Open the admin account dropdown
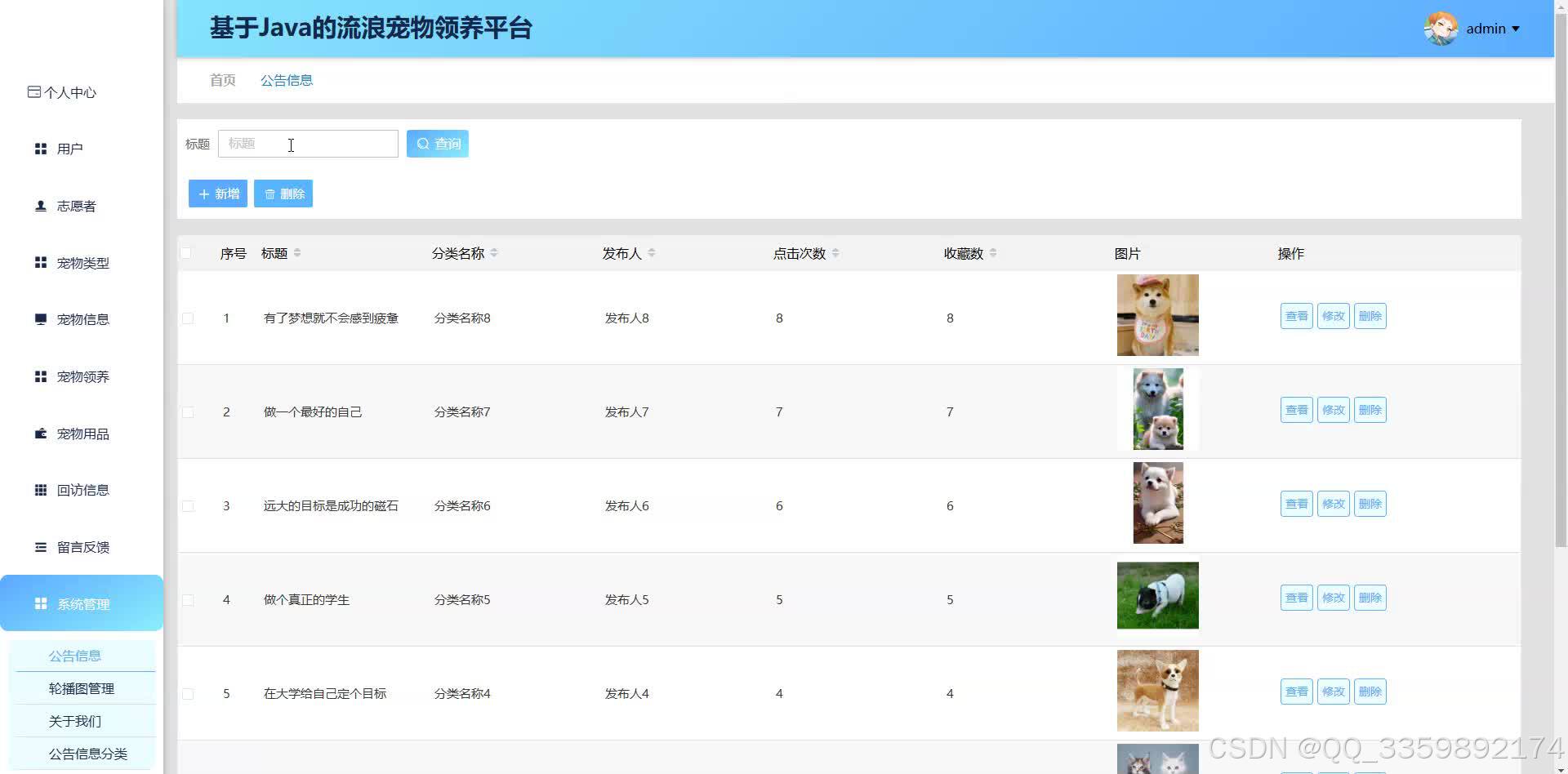 click(x=1490, y=28)
